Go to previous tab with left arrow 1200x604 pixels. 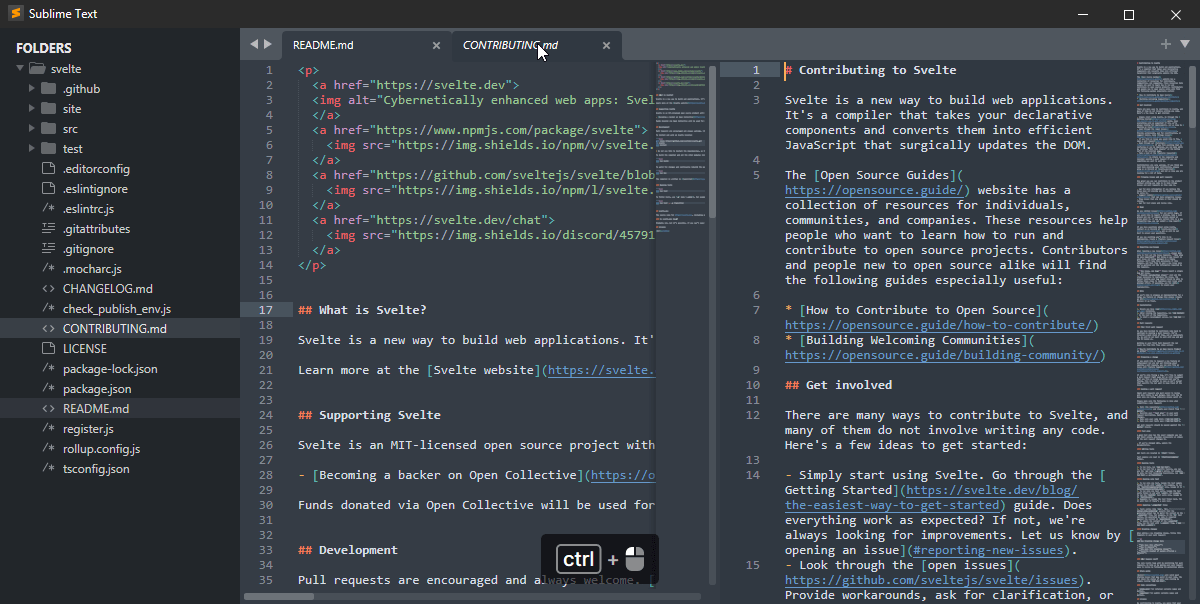(x=254, y=44)
